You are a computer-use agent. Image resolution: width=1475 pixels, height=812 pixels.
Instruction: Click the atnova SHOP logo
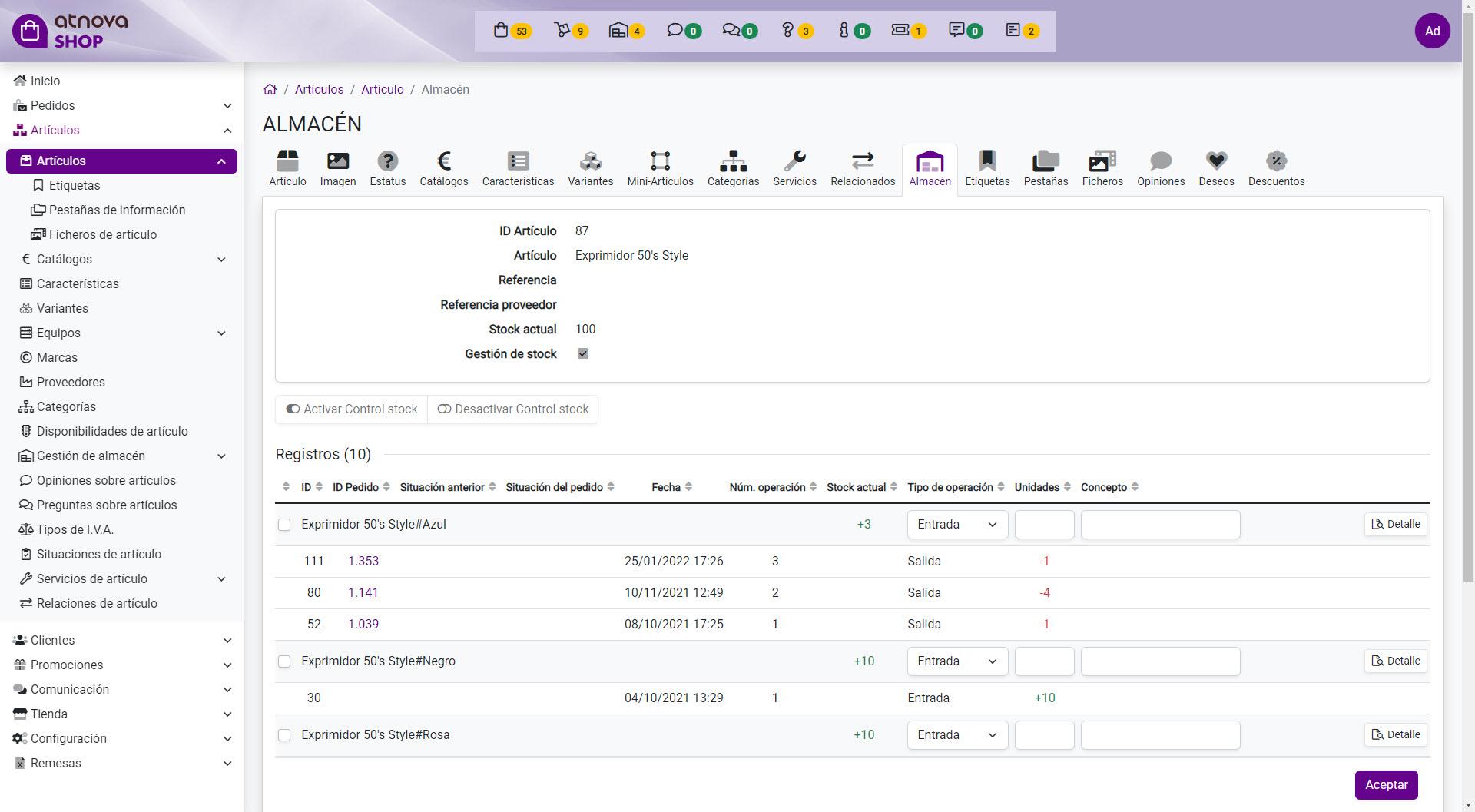point(70,31)
